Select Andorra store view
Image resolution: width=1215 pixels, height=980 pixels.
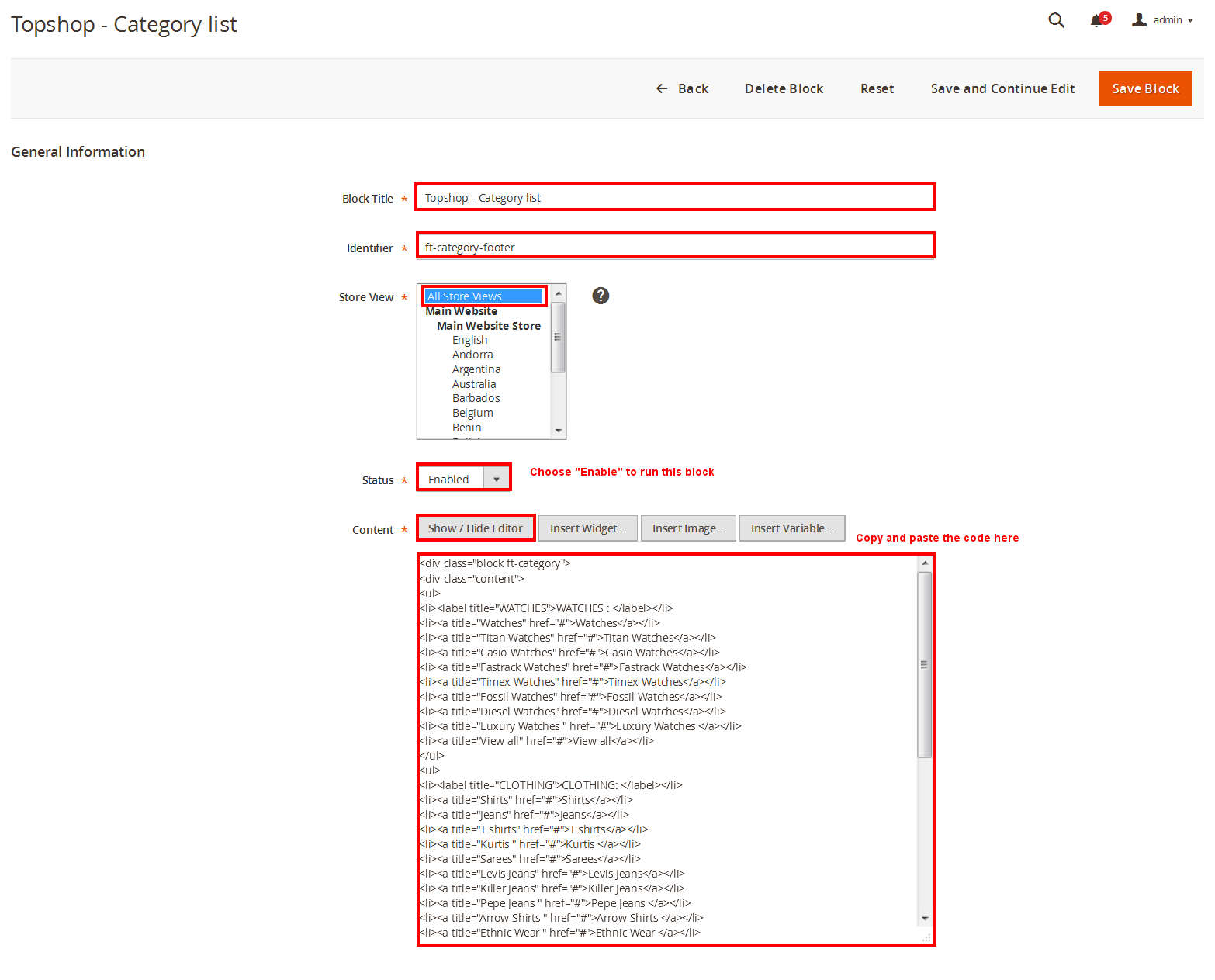click(472, 355)
